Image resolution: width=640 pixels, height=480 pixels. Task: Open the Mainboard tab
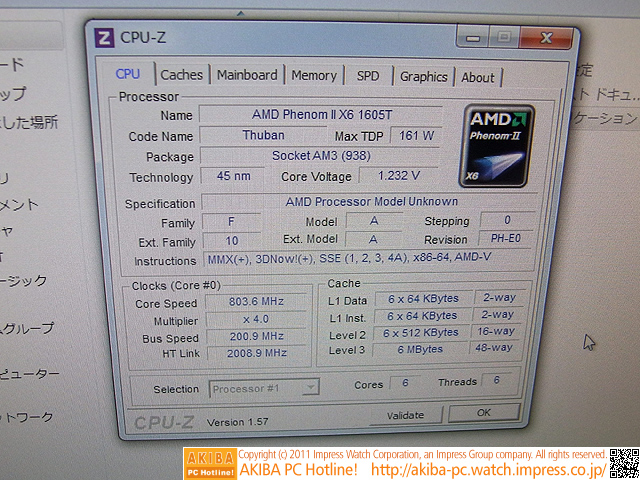(x=247, y=75)
